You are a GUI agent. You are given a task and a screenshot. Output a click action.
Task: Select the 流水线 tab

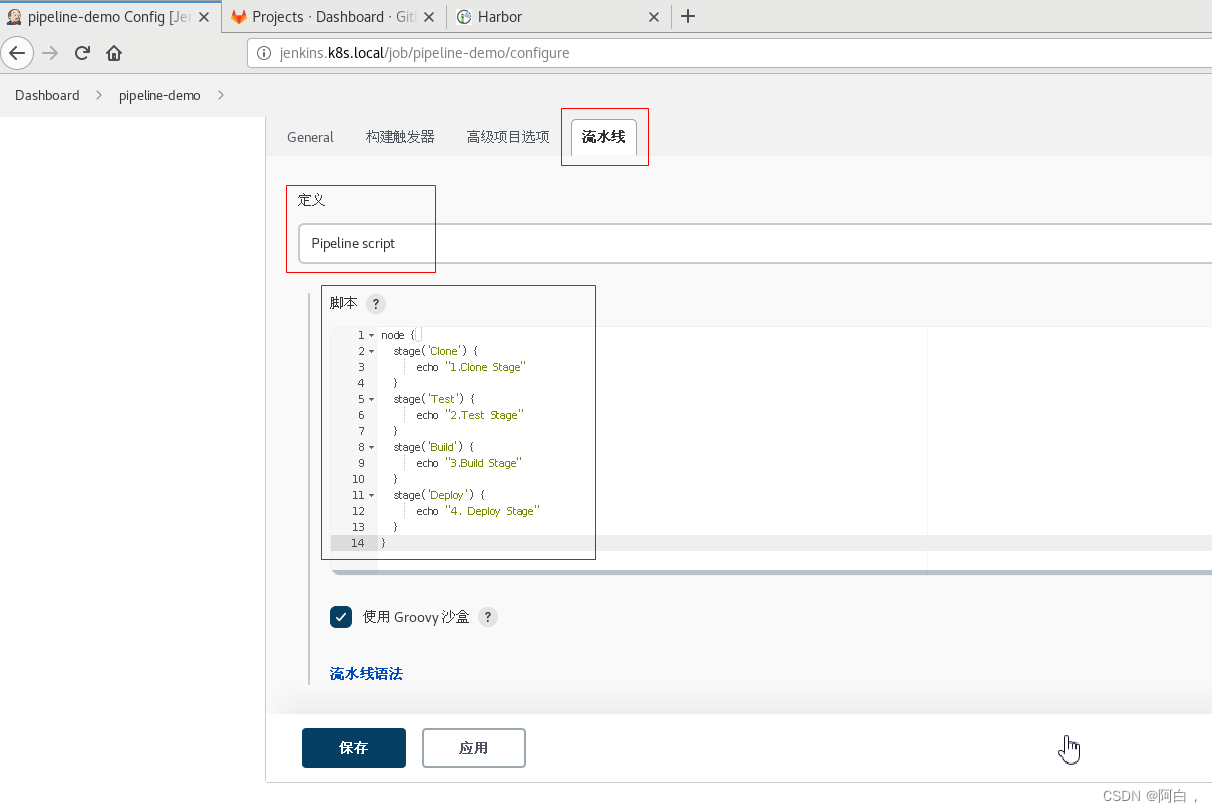point(604,137)
